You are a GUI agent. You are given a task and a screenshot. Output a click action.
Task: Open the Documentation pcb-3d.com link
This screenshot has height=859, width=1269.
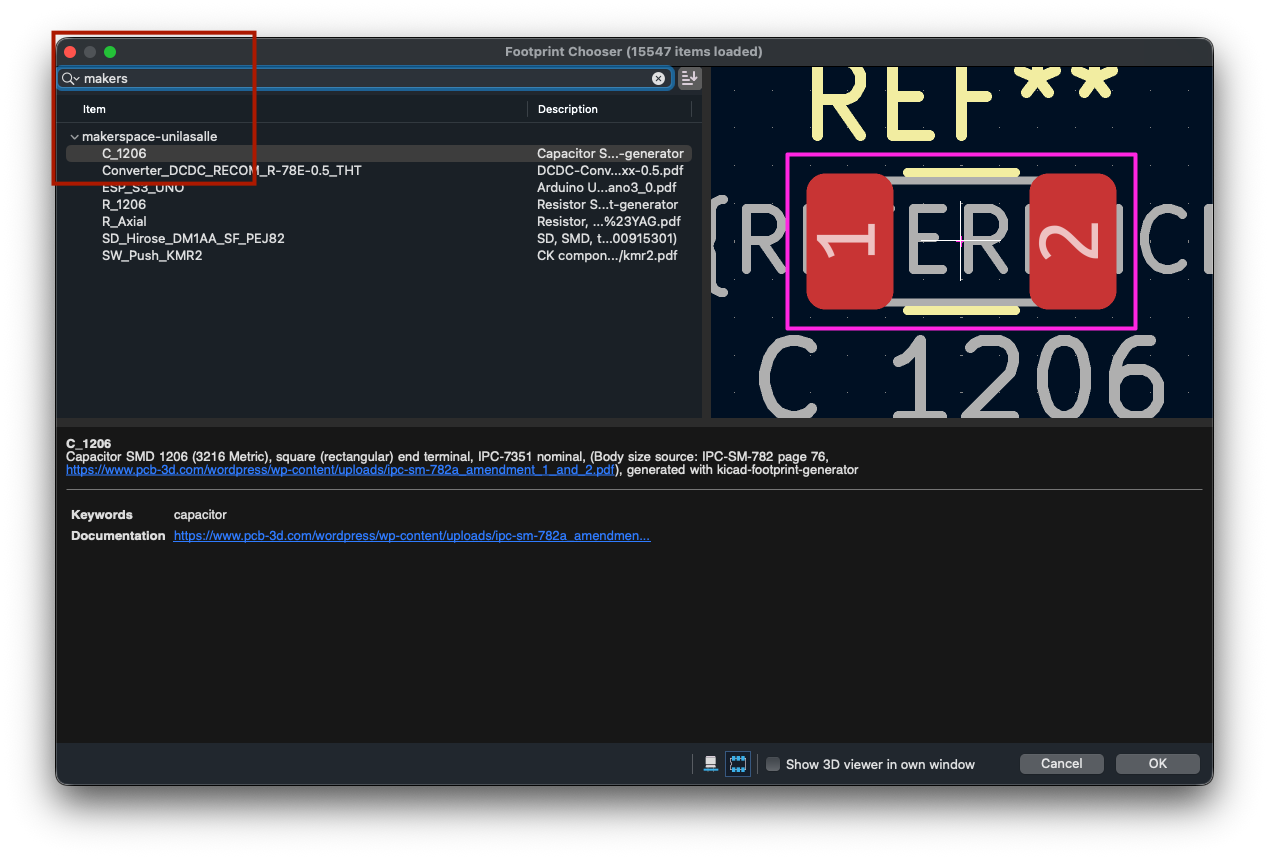click(x=411, y=536)
